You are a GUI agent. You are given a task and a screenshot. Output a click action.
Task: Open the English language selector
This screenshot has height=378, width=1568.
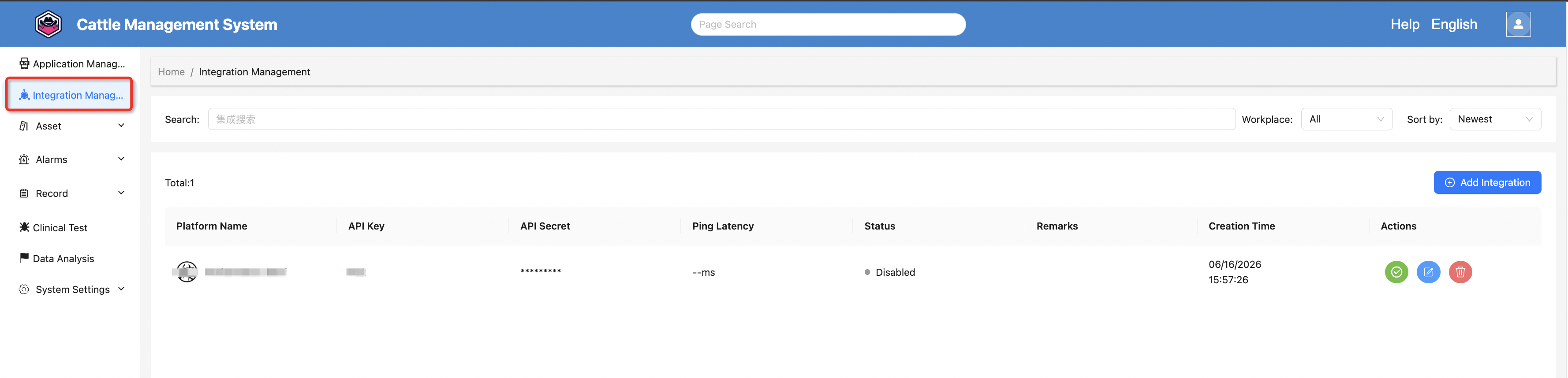pyautogui.click(x=1453, y=24)
